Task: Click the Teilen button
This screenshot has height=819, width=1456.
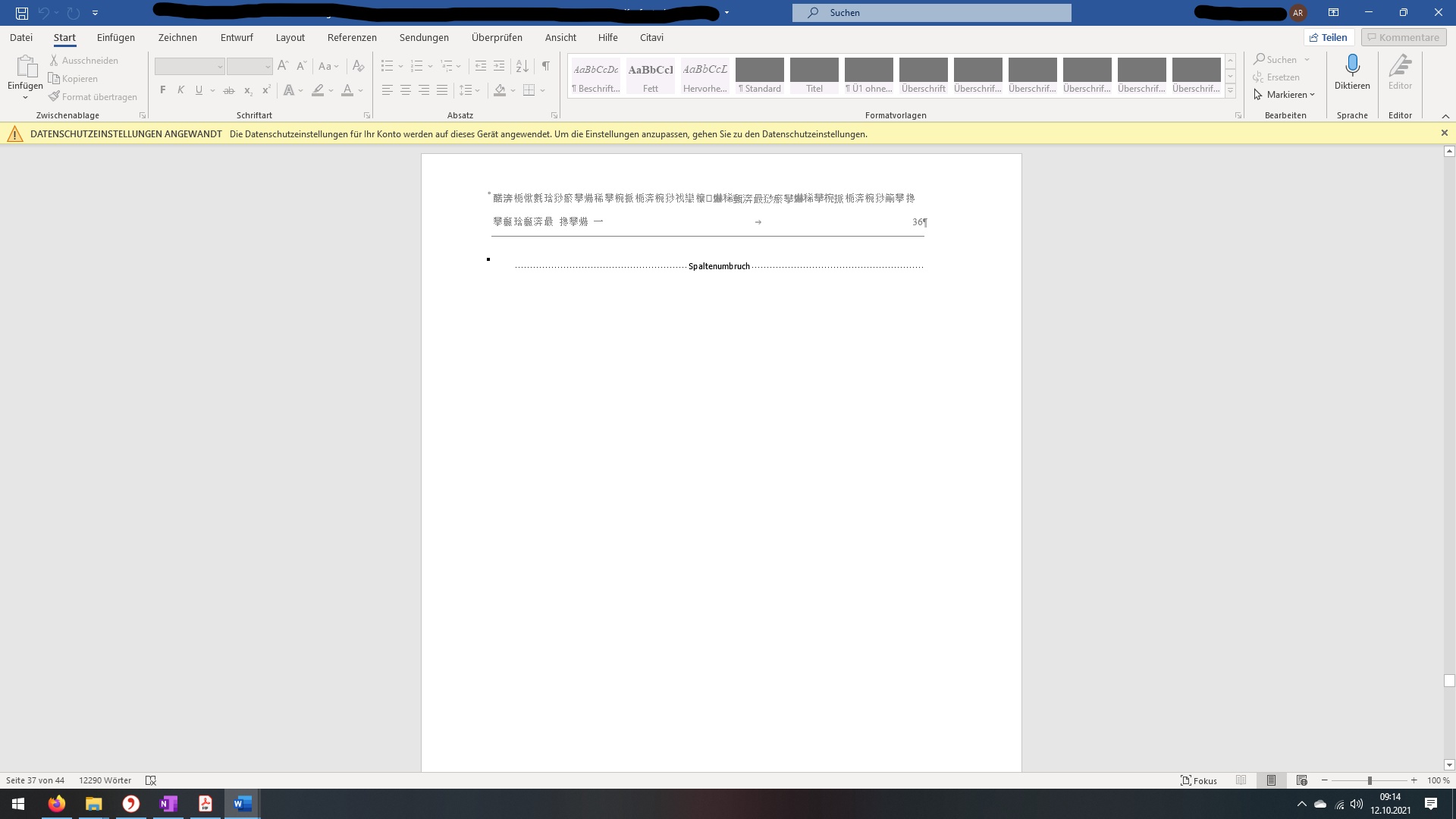Action: 1329,37
